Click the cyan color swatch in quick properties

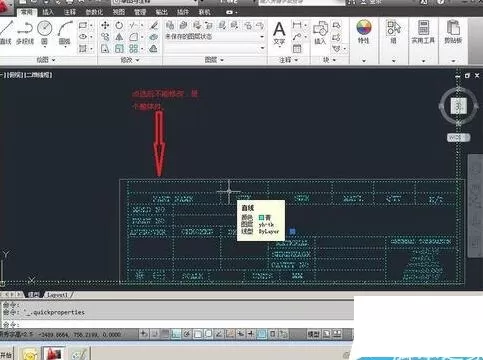[x=261, y=217]
